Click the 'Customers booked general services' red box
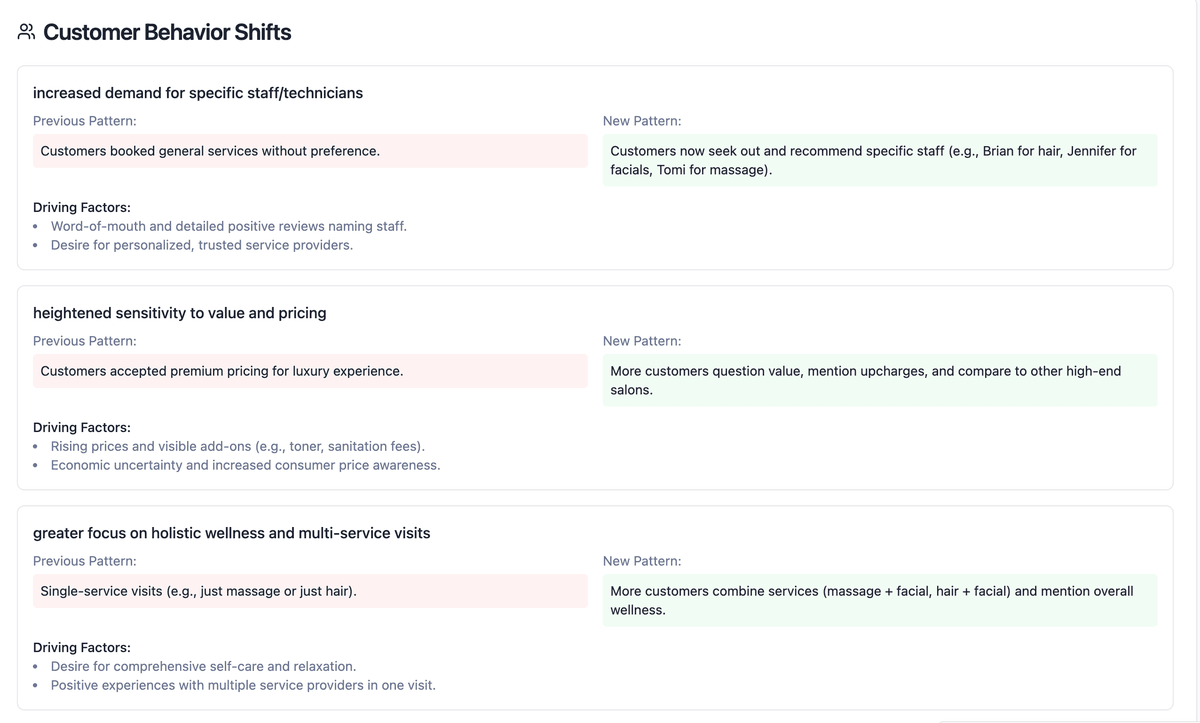Image resolution: width=1200 pixels, height=723 pixels. click(310, 151)
